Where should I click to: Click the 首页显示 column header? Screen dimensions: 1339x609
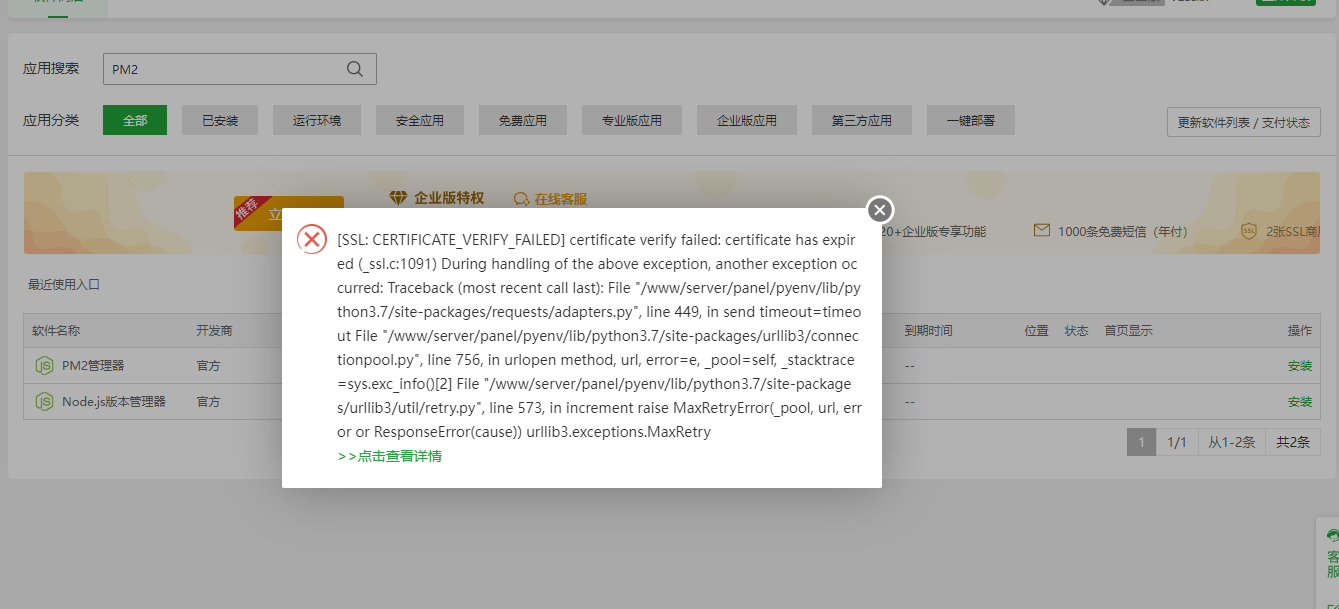[1128, 330]
